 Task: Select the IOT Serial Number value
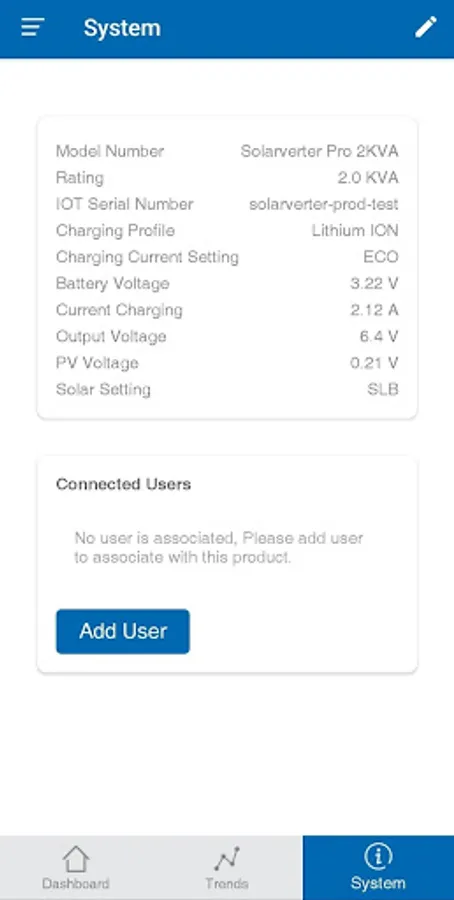324,204
